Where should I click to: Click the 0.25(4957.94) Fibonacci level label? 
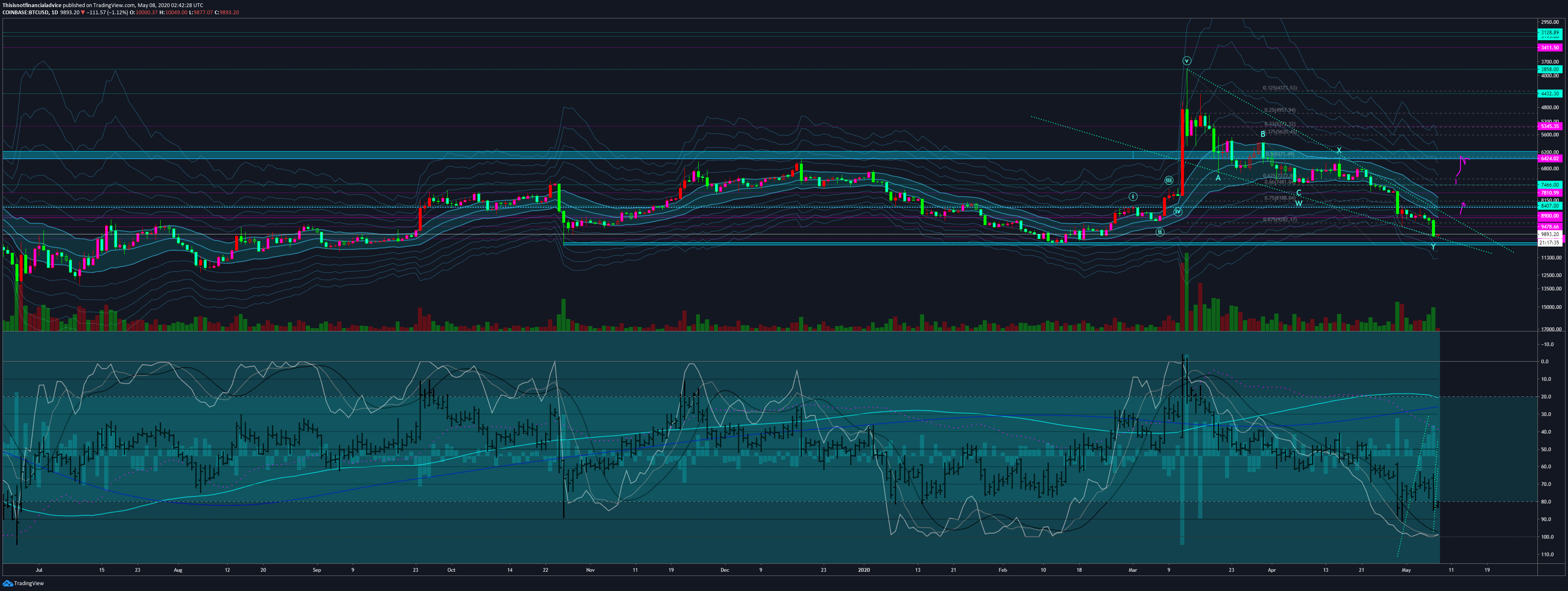(1279, 110)
